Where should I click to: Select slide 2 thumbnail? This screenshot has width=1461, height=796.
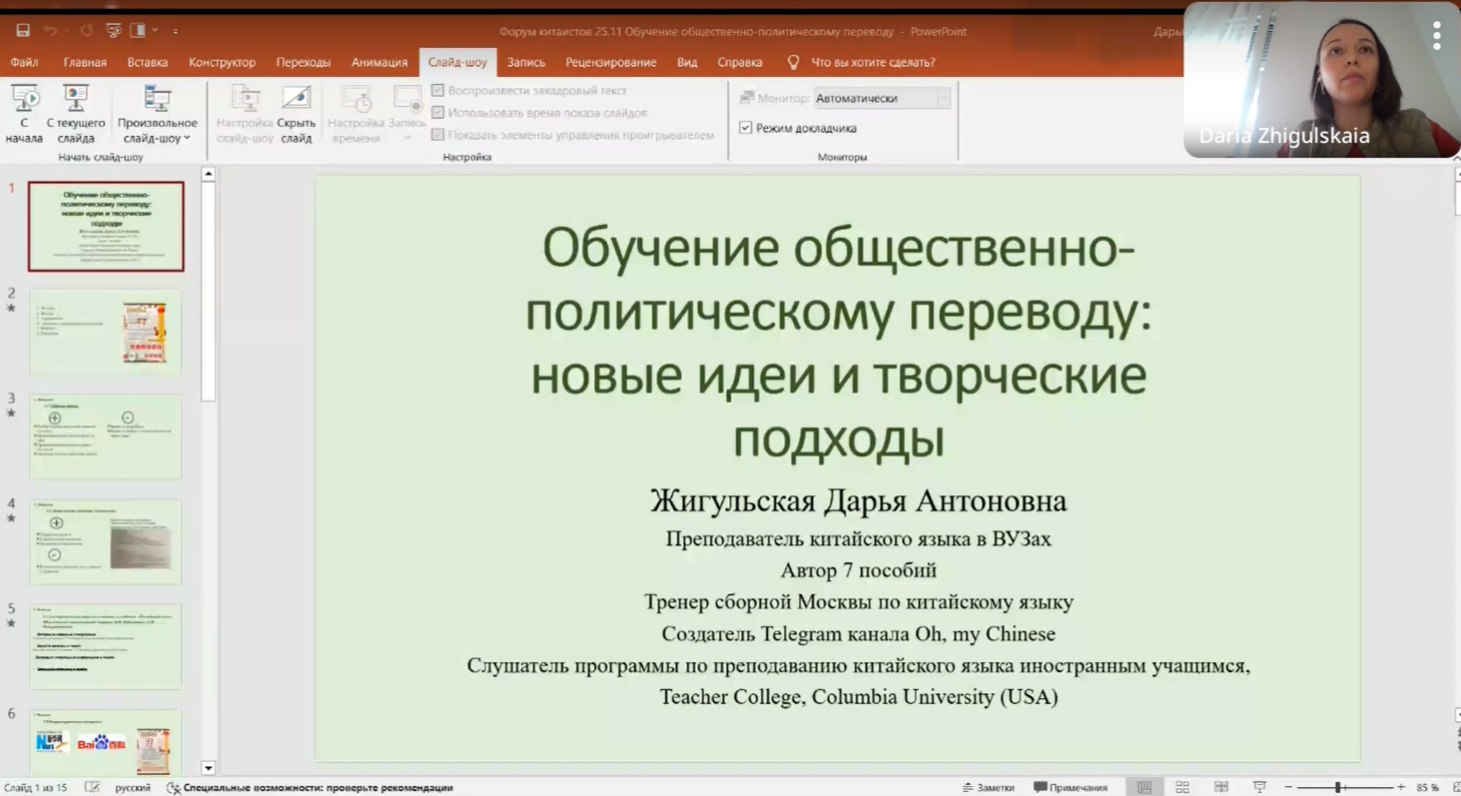pyautogui.click(x=106, y=332)
